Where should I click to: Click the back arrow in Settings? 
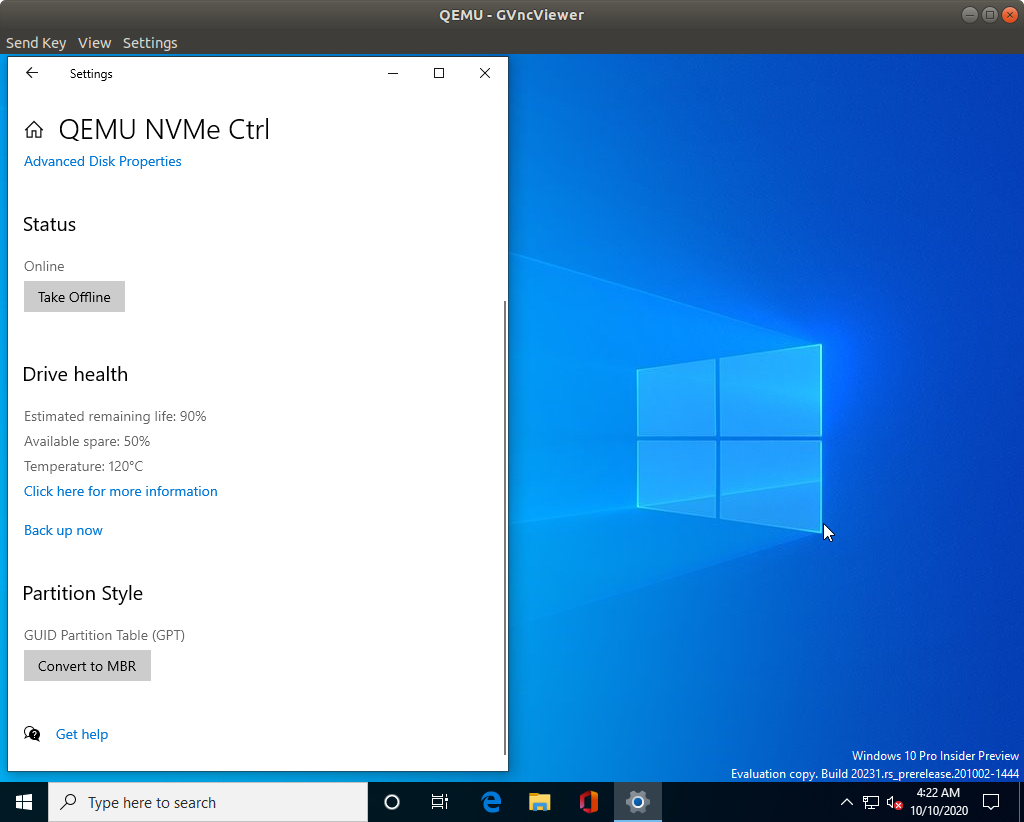[x=31, y=73]
